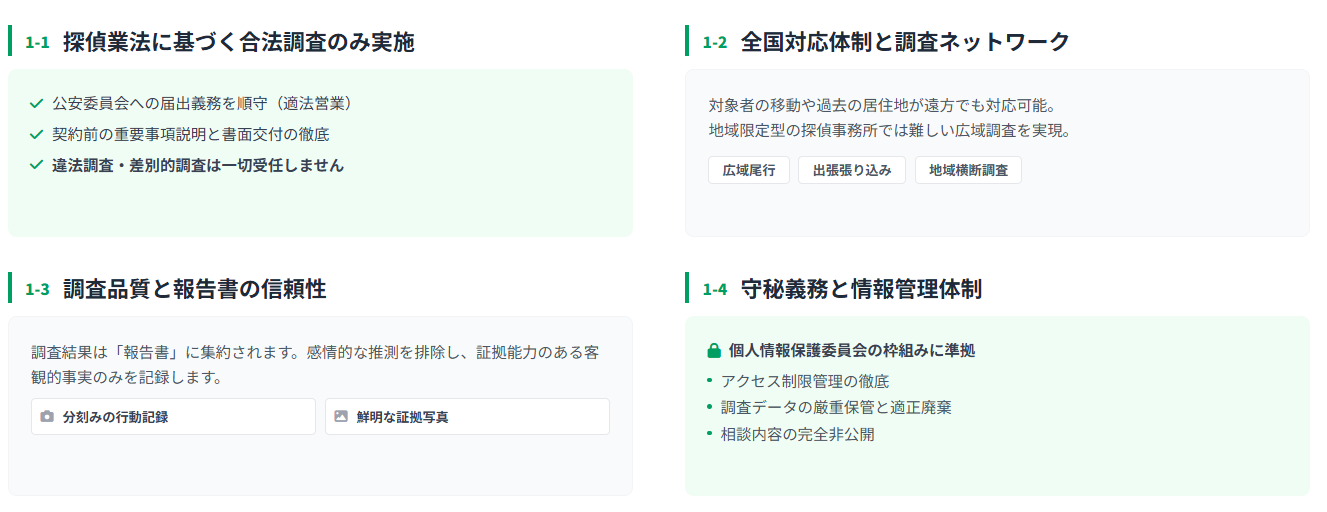Click the bullet beside 相談内容の完全非公開
Viewport: 1327px width, 512px height.
click(710, 434)
